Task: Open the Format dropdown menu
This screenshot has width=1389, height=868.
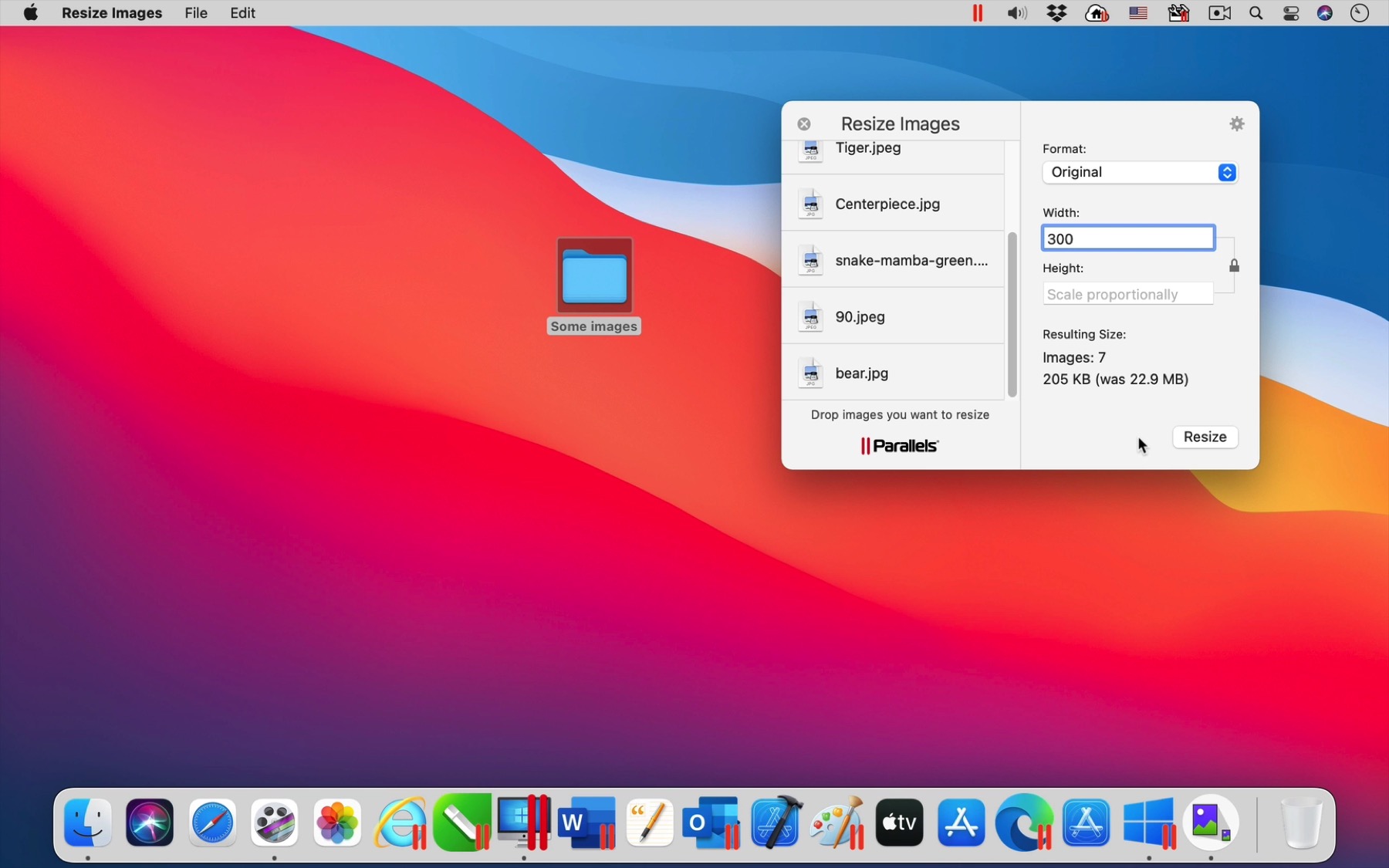Action: pos(1139,172)
